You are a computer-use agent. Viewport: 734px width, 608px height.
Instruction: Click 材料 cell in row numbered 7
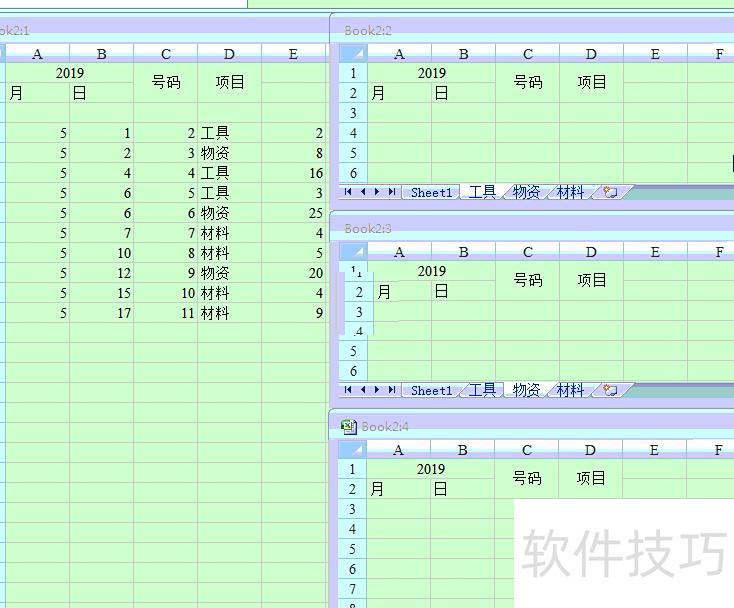(x=229, y=233)
